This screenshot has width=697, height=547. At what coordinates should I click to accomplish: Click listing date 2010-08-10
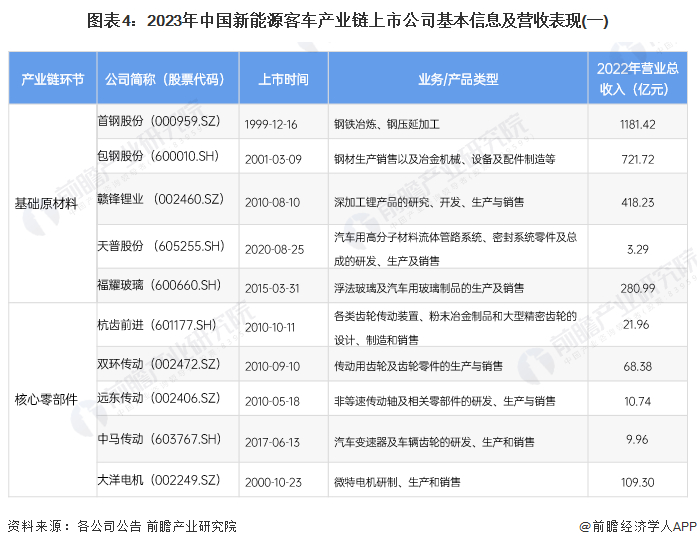point(272,203)
